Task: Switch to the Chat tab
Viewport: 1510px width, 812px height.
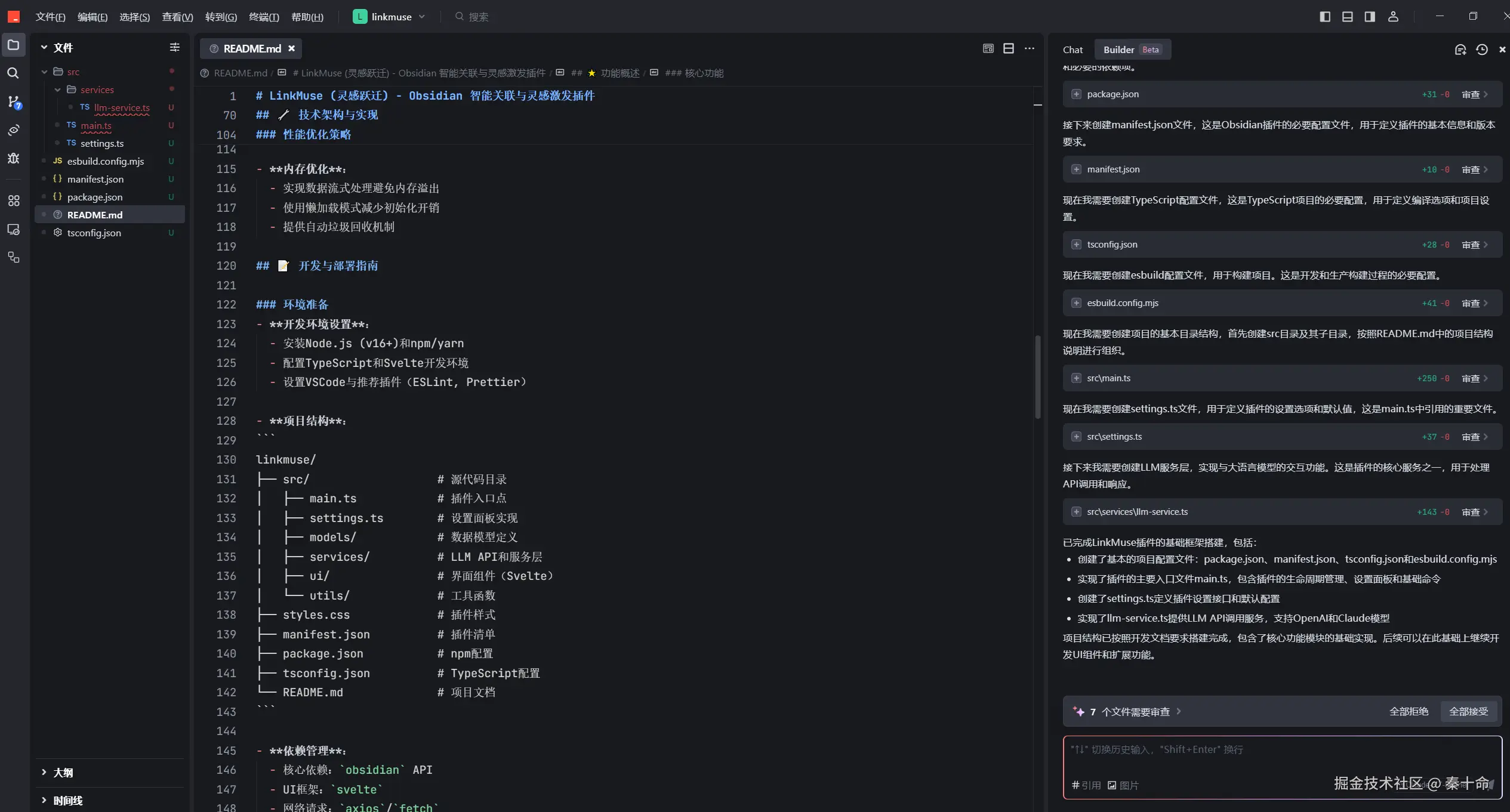Action: 1073,50
